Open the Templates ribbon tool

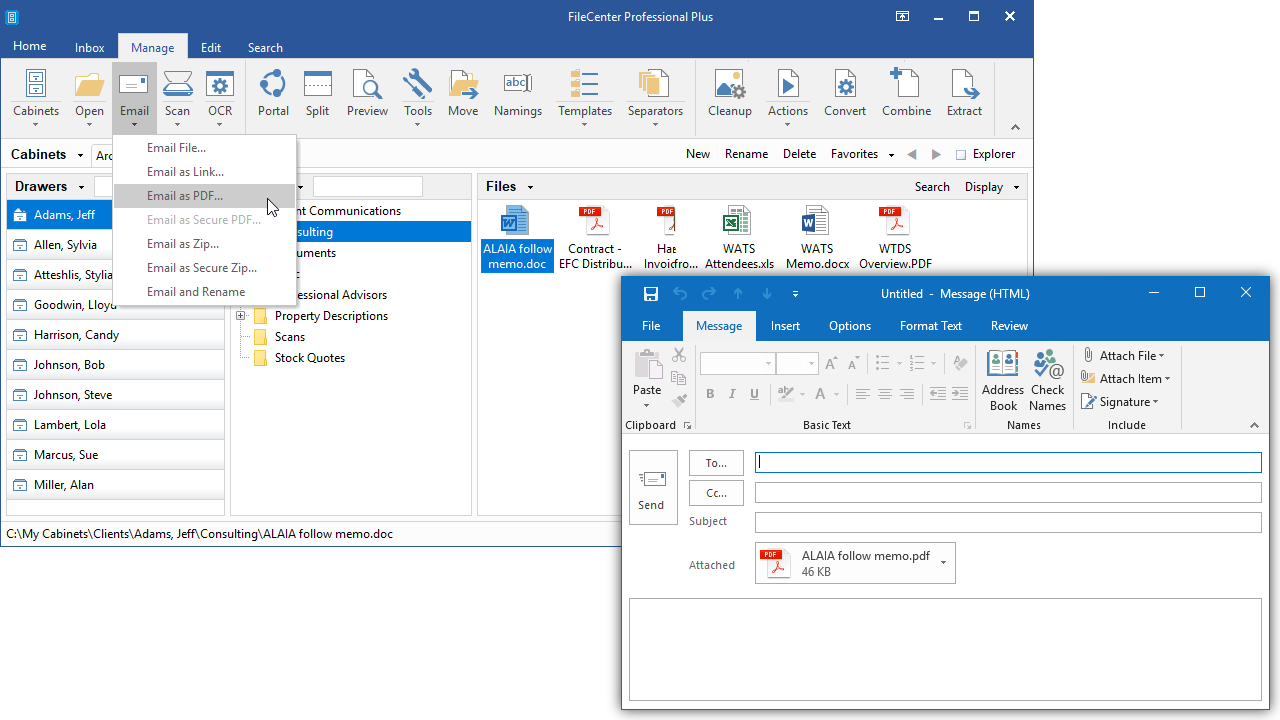click(x=585, y=95)
